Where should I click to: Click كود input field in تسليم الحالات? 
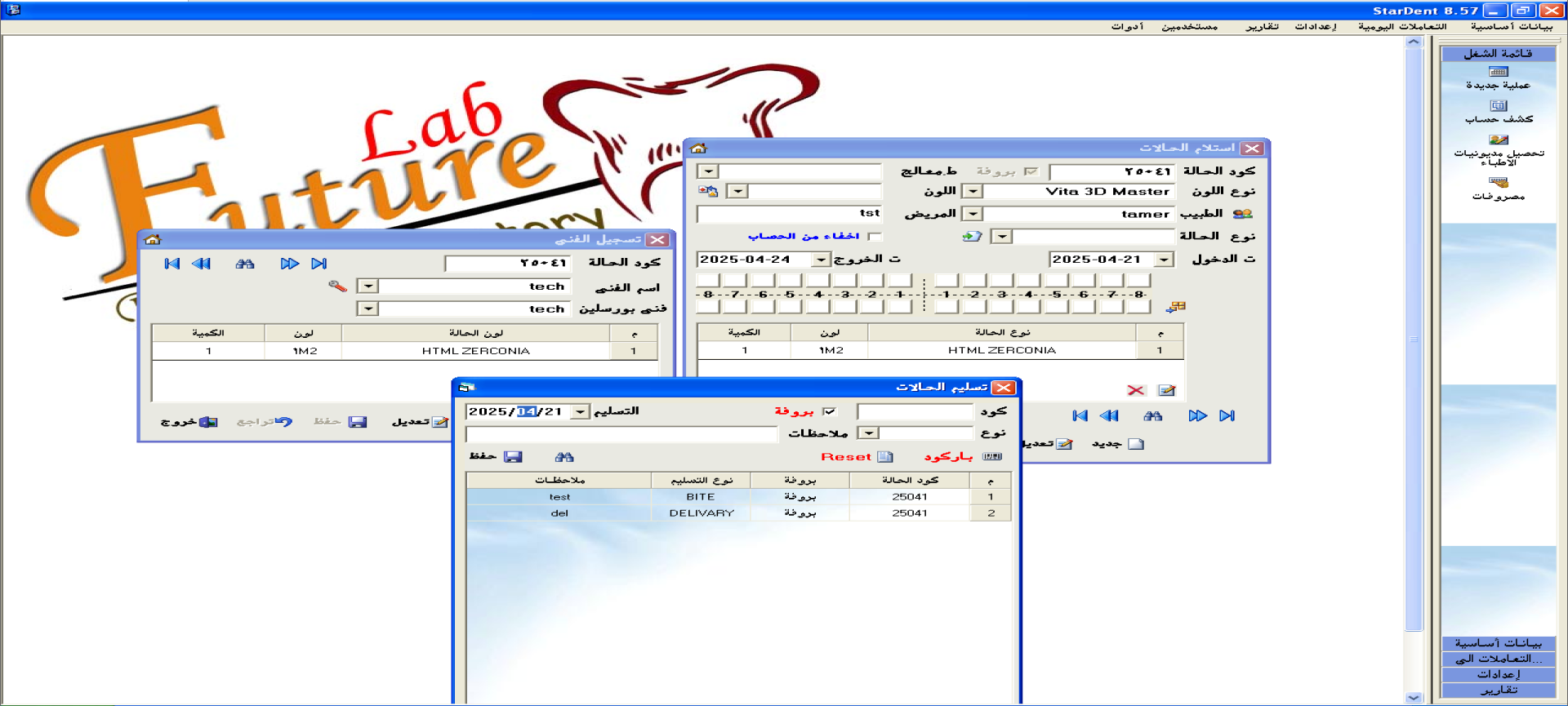point(915,411)
